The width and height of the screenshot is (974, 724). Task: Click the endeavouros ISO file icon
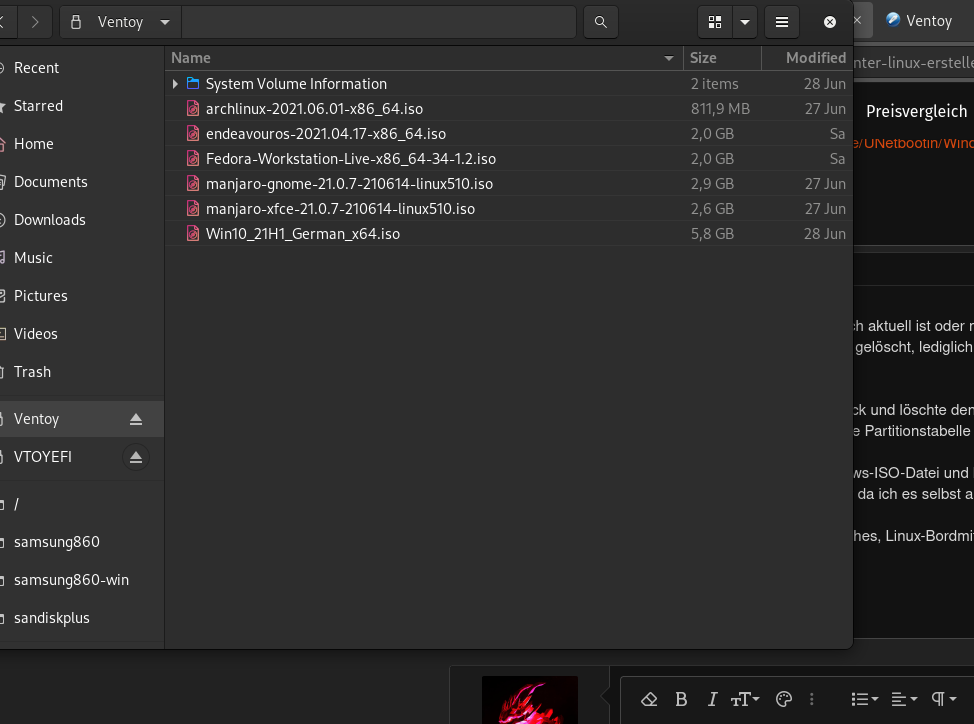pos(193,133)
